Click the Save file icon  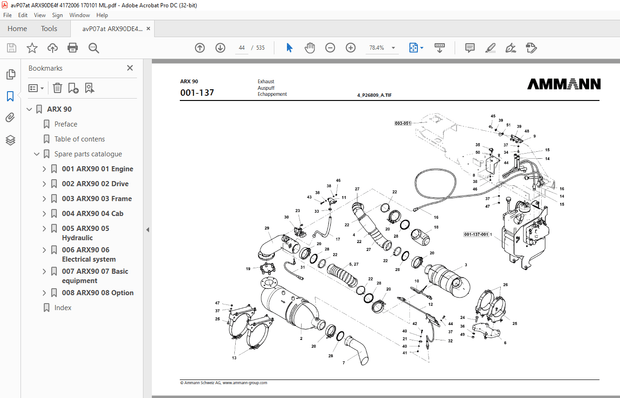click(x=11, y=48)
